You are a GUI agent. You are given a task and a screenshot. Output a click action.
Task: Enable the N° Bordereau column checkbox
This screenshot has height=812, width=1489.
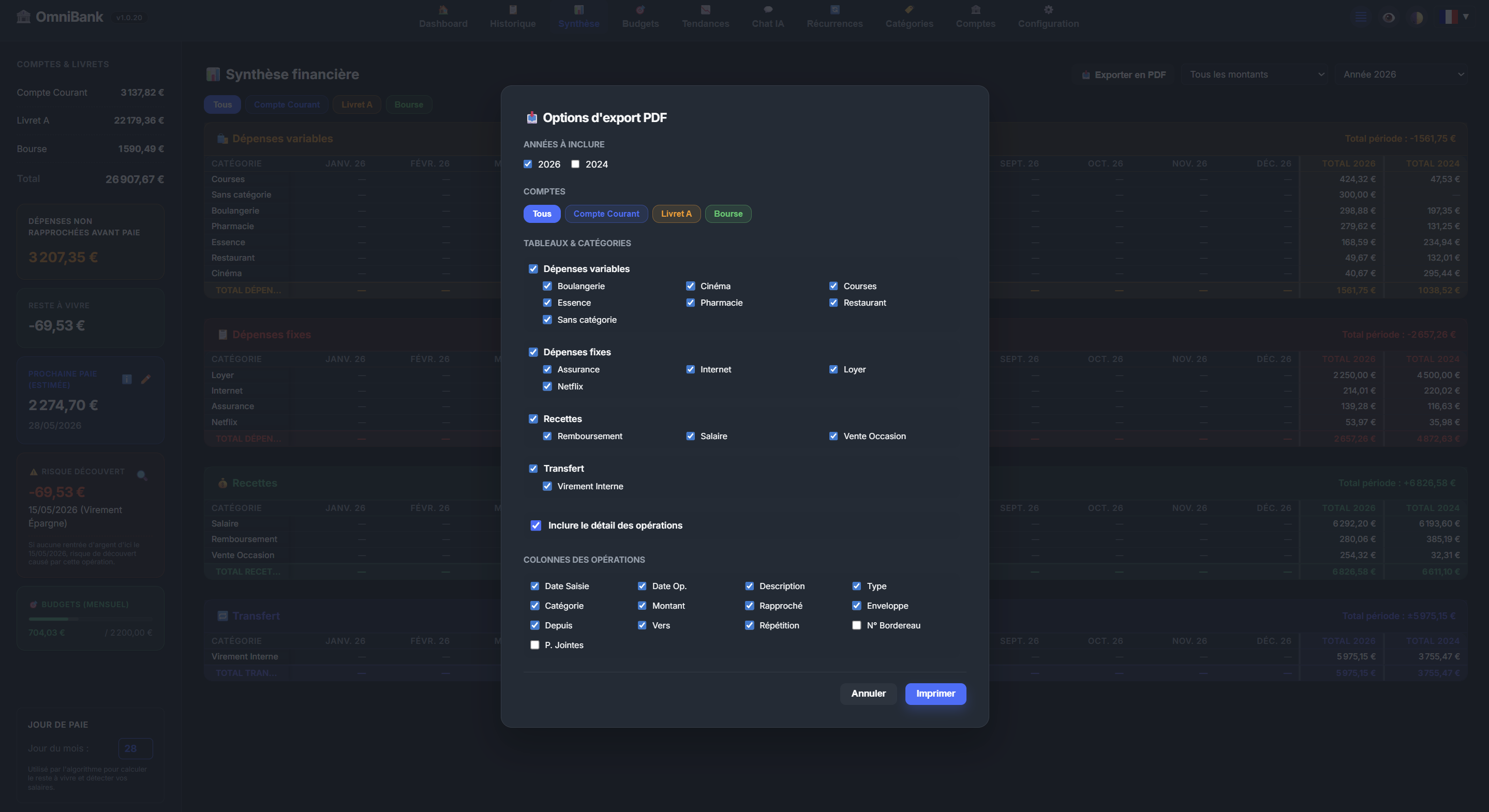coord(857,625)
